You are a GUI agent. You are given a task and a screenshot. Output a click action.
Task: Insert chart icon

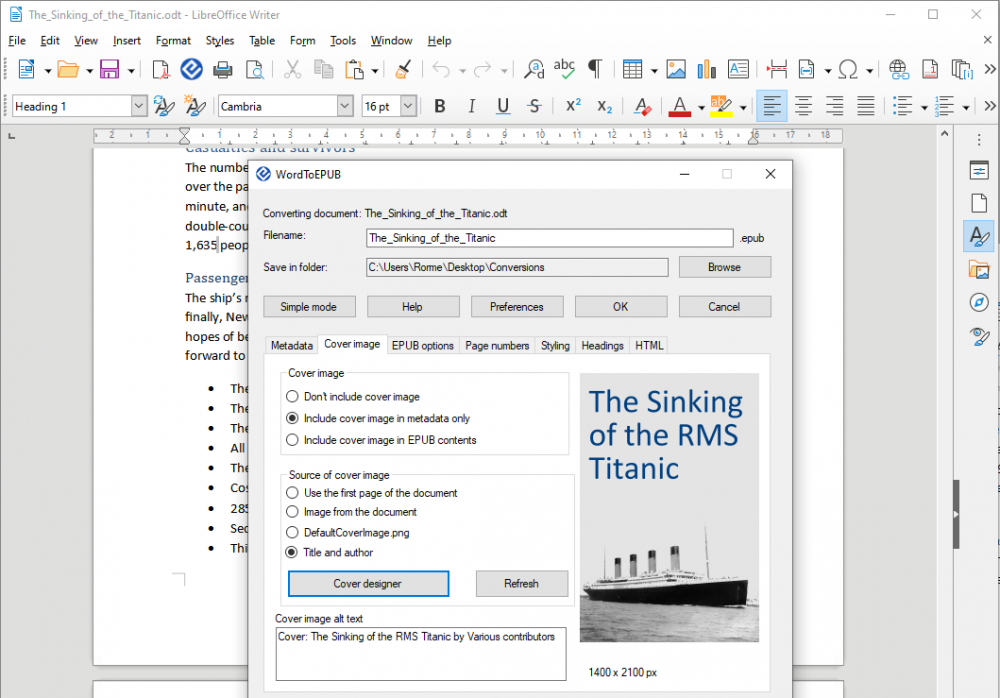pyautogui.click(x=707, y=69)
